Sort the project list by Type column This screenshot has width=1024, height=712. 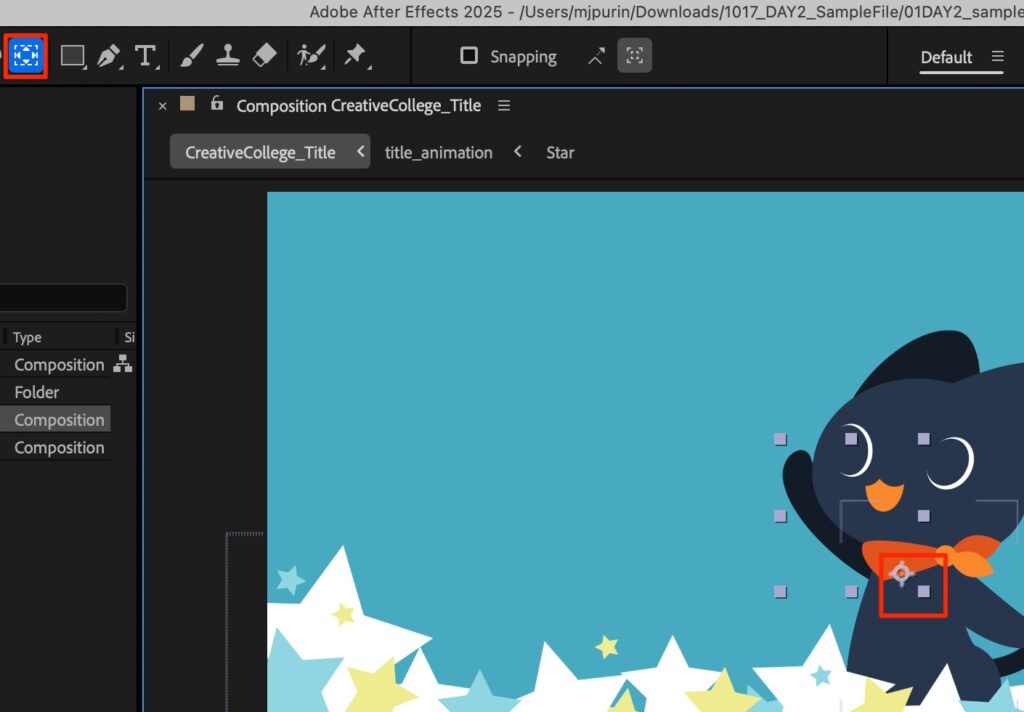(28, 338)
